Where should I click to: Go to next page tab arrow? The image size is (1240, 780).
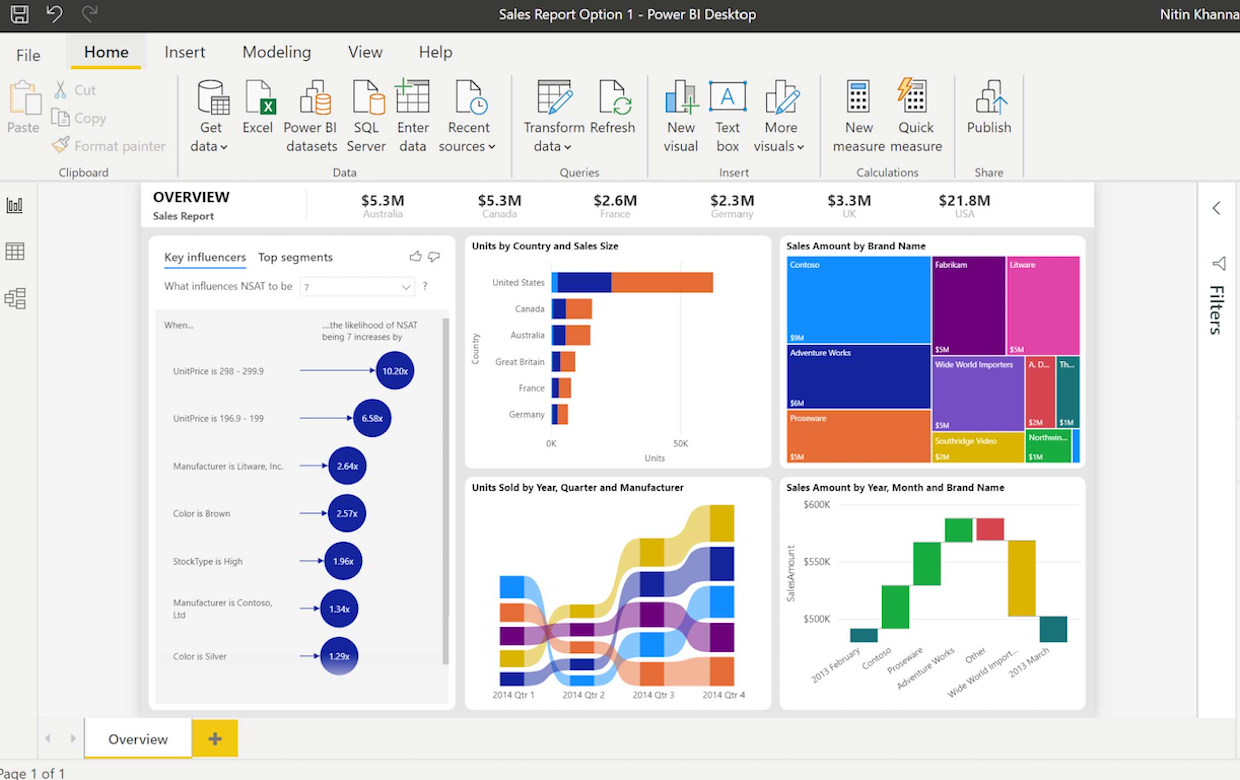[x=72, y=739]
